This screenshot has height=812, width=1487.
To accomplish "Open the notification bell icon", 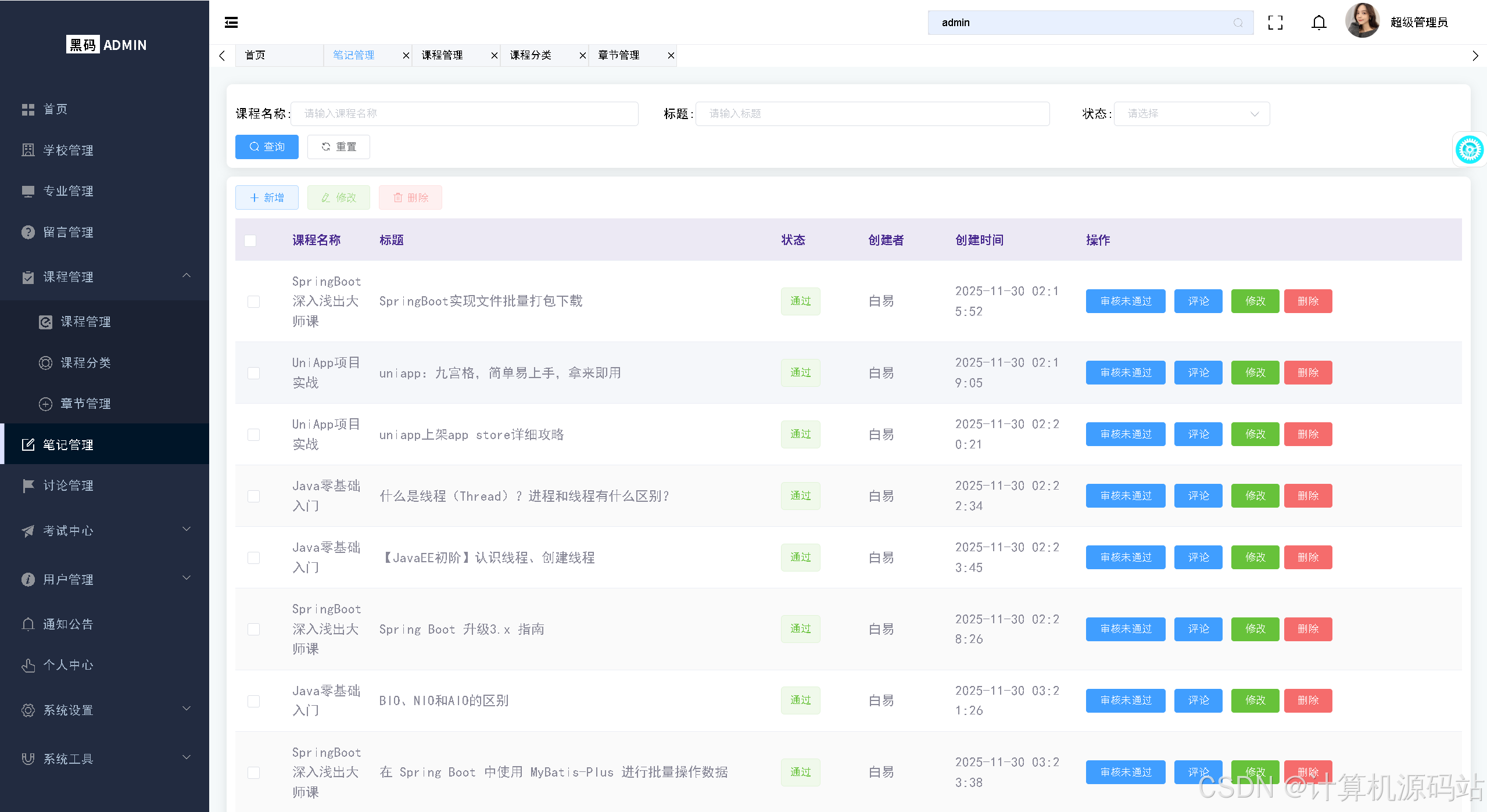I will tap(1318, 23).
